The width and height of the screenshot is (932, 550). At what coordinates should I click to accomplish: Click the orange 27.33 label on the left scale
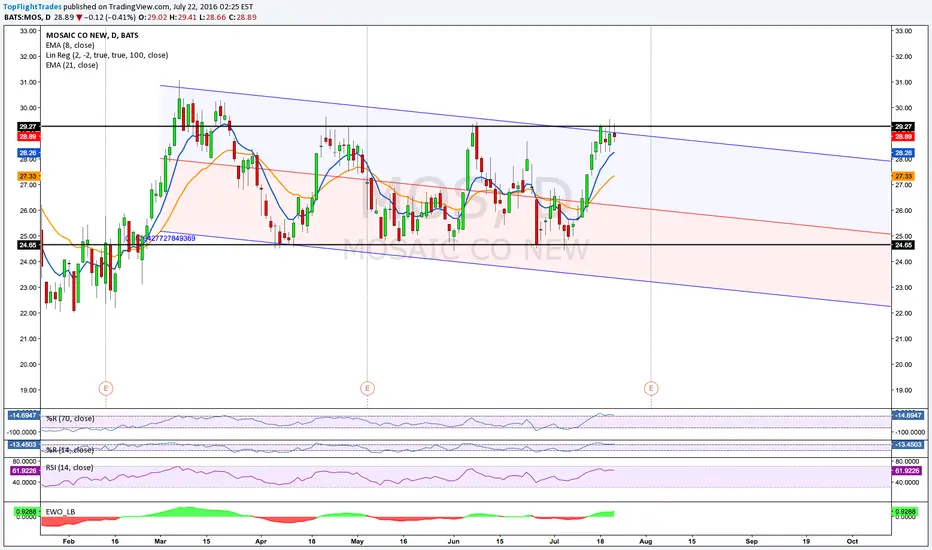28,176
